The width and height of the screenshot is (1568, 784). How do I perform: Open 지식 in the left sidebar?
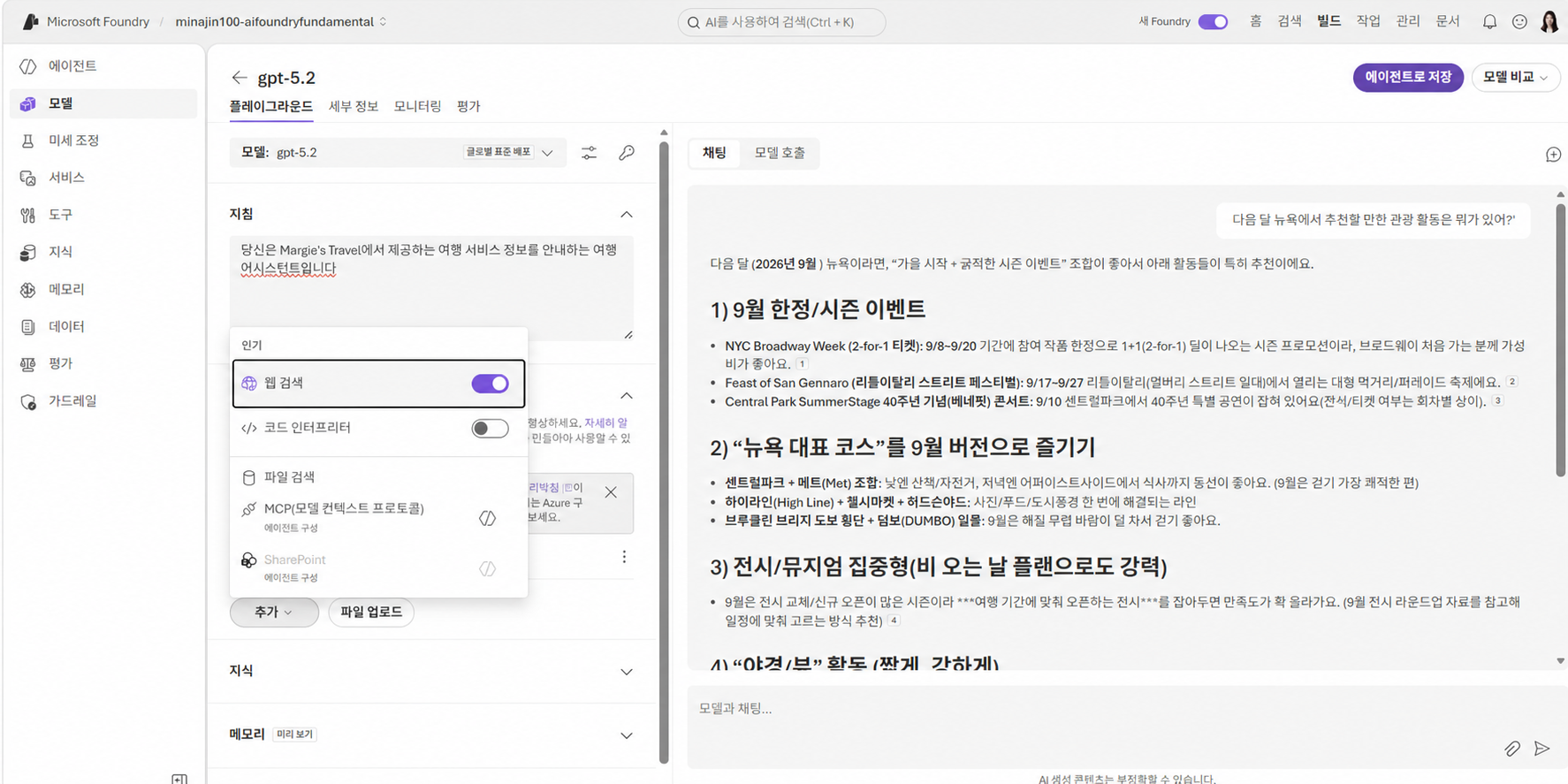(103, 252)
